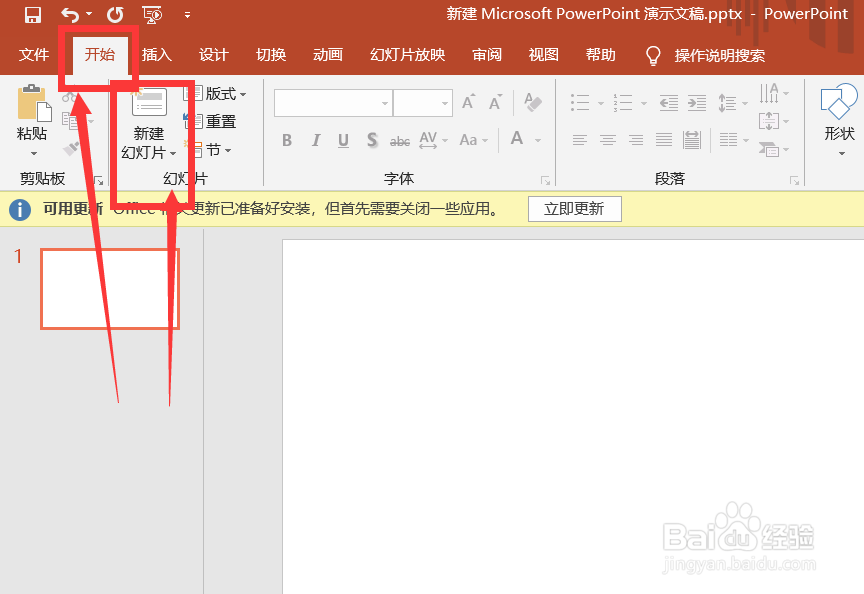Select slide 1 thumbnail

(110, 289)
